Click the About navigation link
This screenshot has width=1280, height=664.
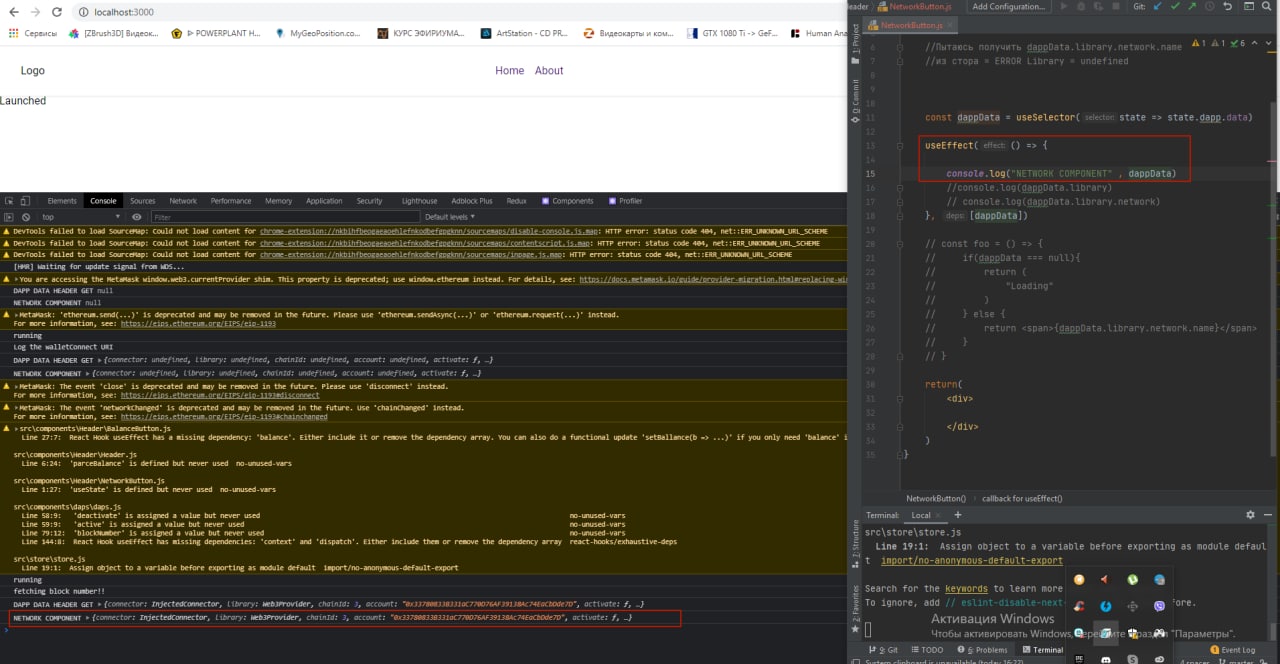(x=549, y=71)
